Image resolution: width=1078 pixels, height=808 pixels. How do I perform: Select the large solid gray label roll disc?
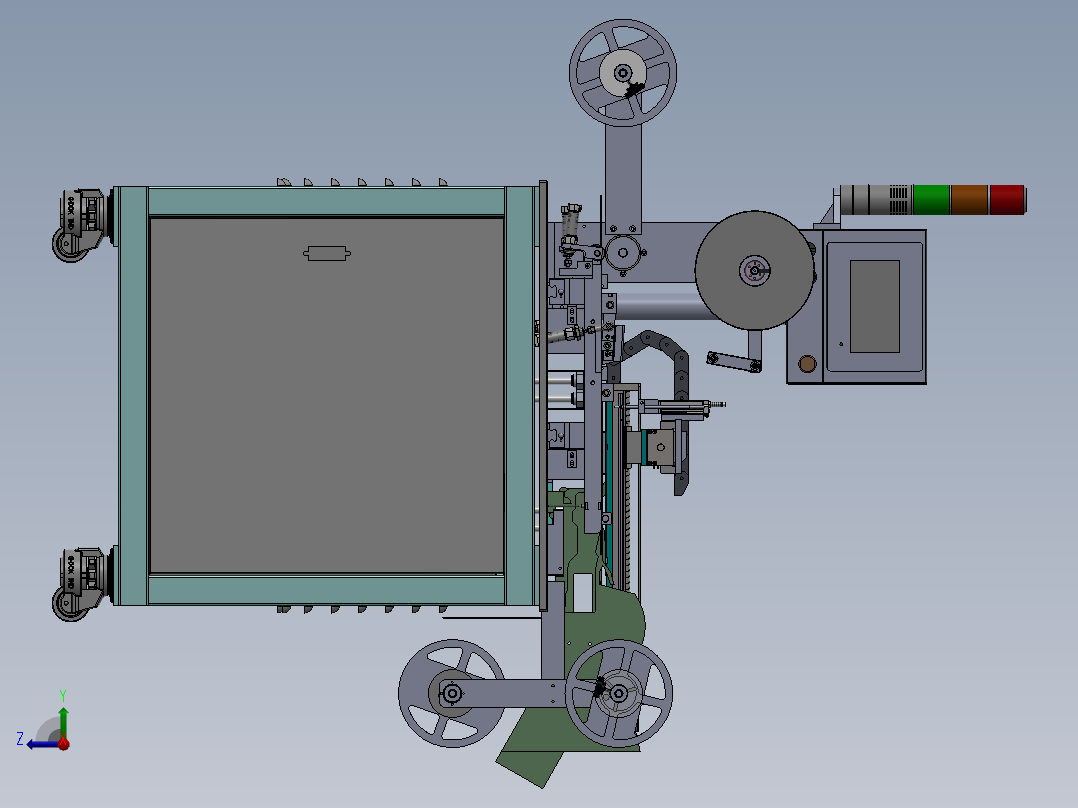click(754, 270)
